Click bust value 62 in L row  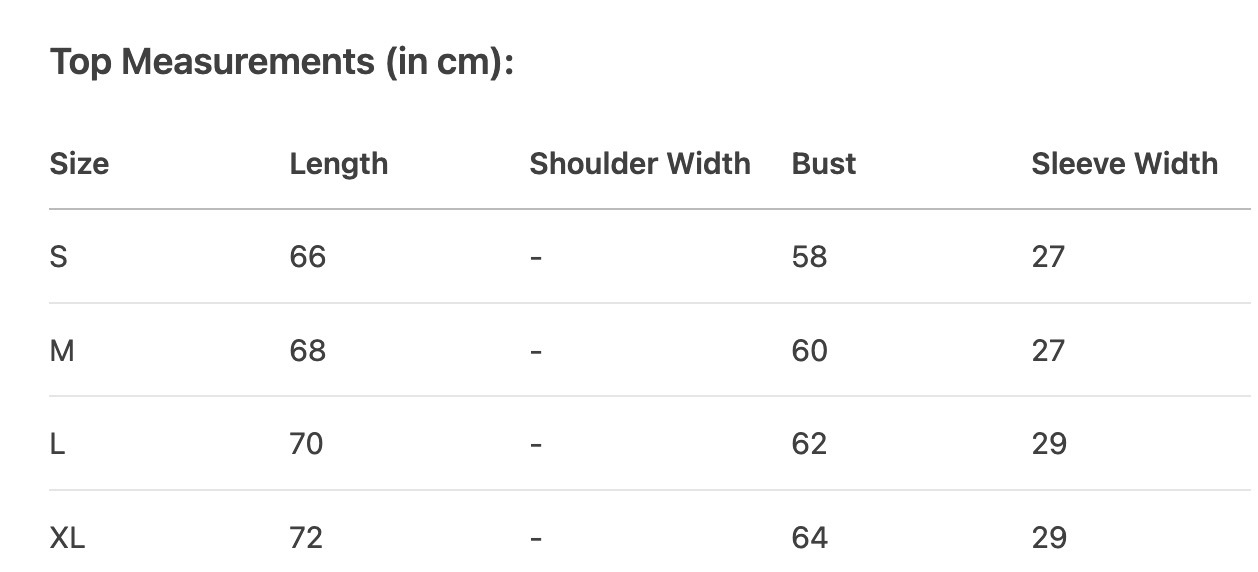click(809, 444)
